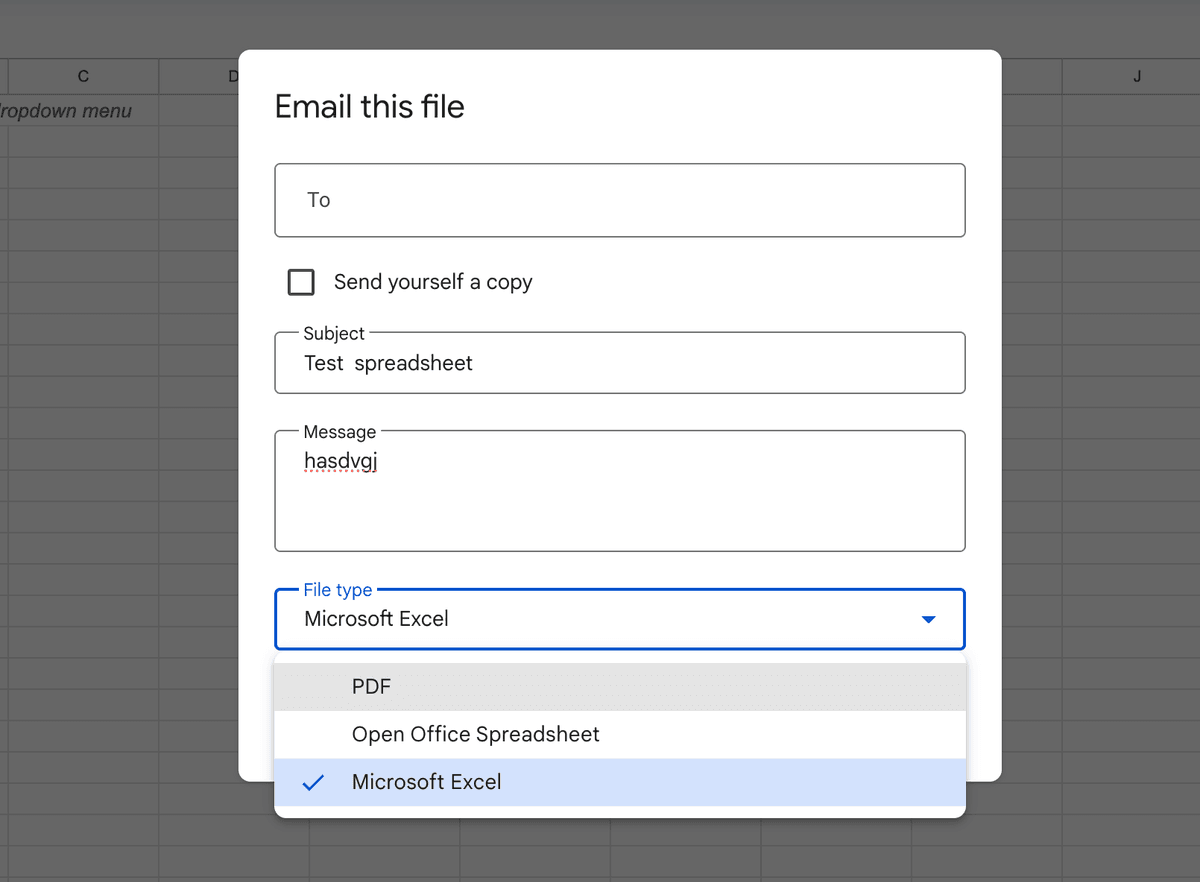Image resolution: width=1200 pixels, height=882 pixels.
Task: Click the partially visible column D header
Action: tap(233, 76)
